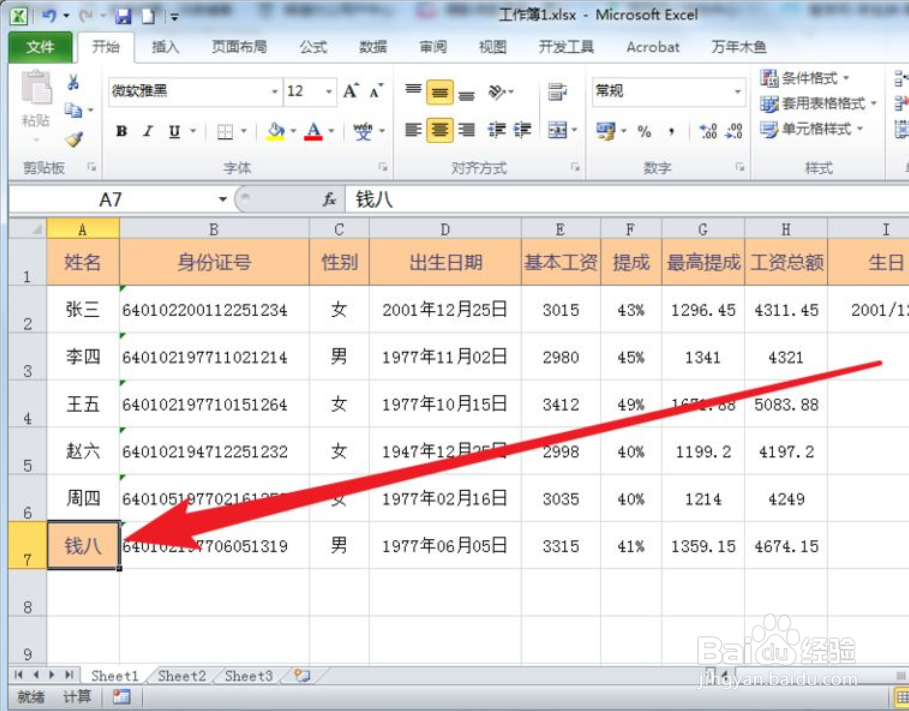Go to first sheet navigation arrow
This screenshot has width=909, height=711.
[19, 675]
